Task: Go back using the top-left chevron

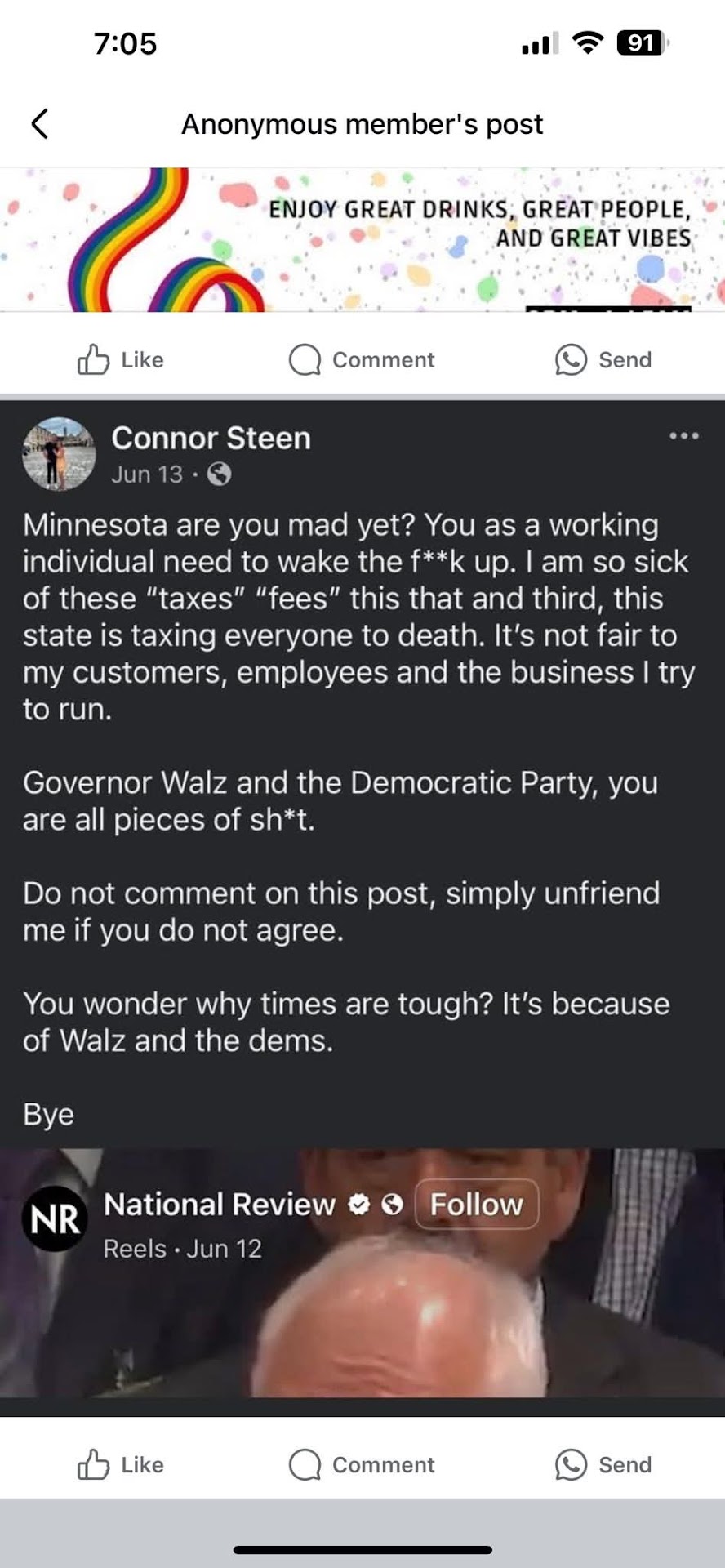Action: (x=39, y=124)
